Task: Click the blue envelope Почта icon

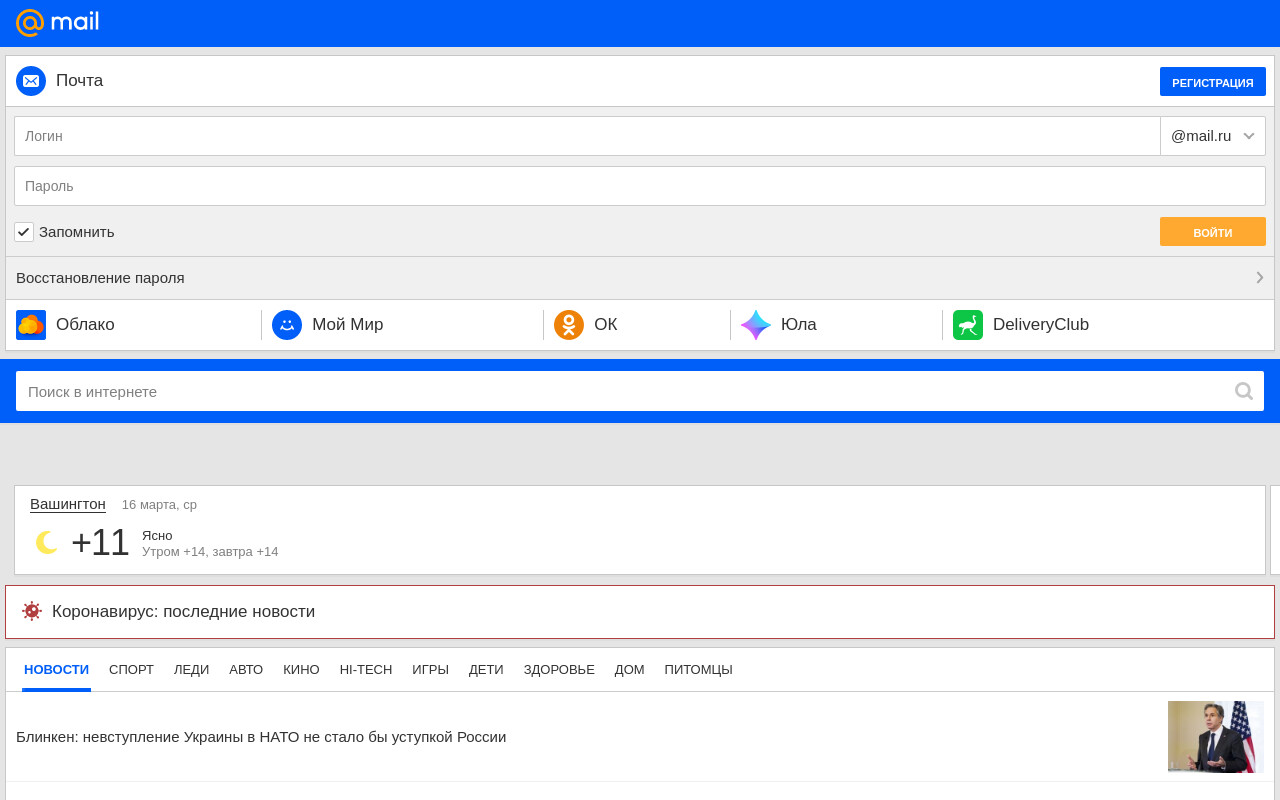Action: click(x=31, y=81)
